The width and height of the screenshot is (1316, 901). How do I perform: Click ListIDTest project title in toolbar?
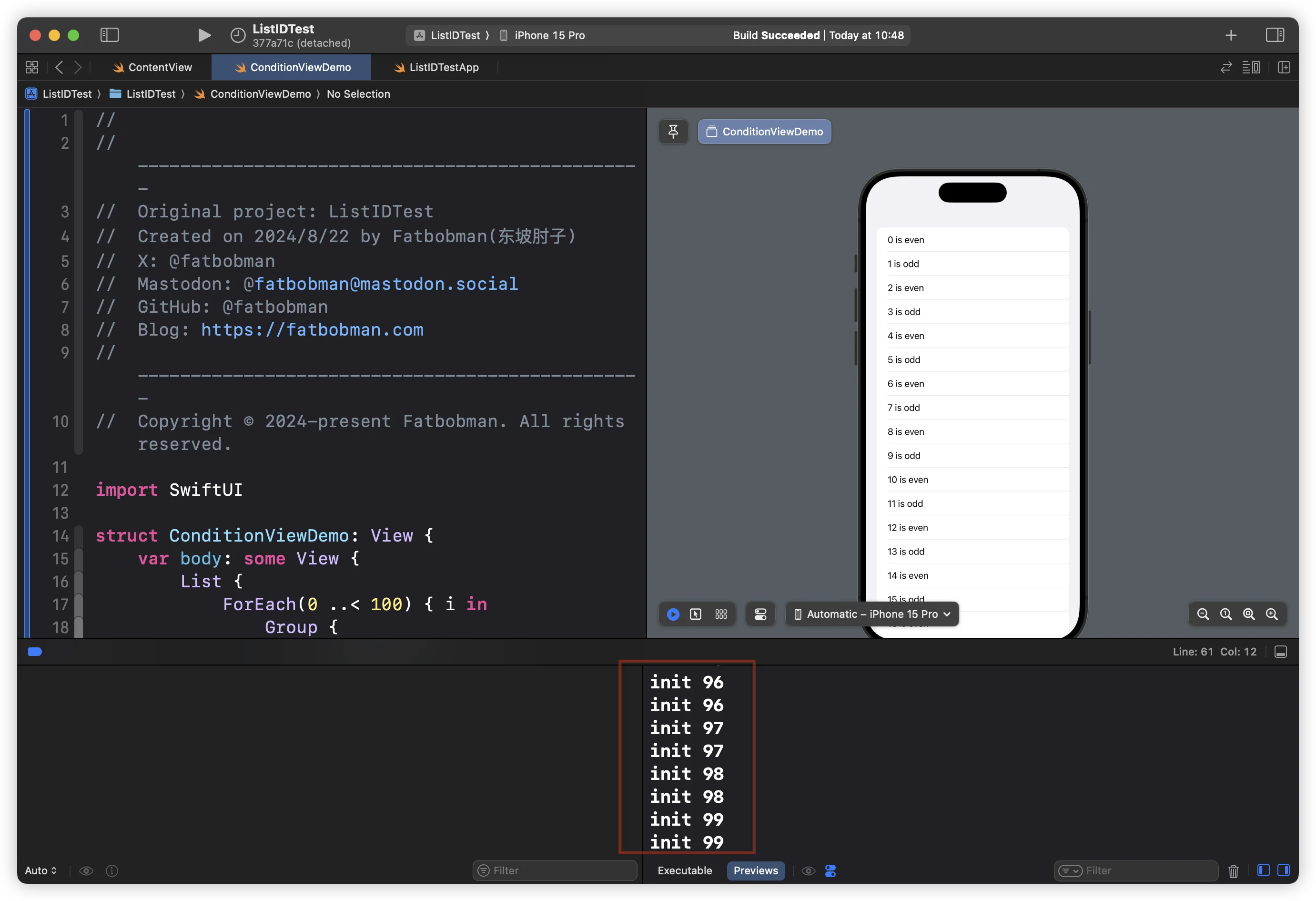pos(283,29)
